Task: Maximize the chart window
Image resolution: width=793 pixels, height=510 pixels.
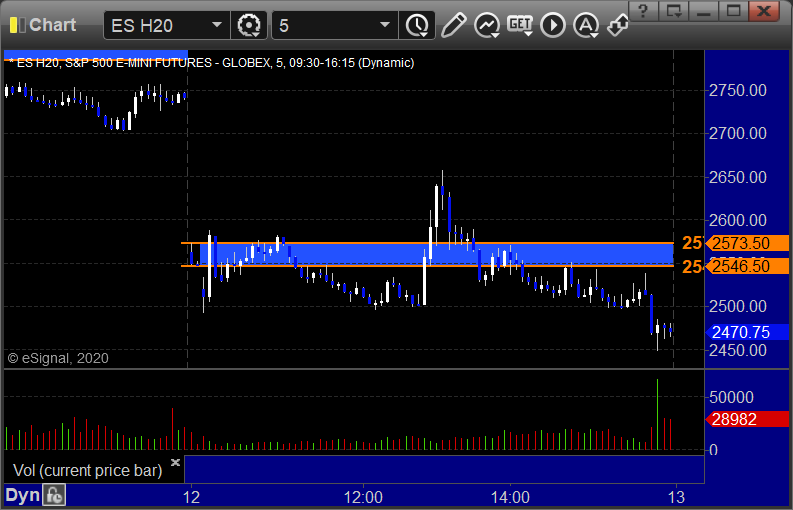Action: click(x=733, y=11)
